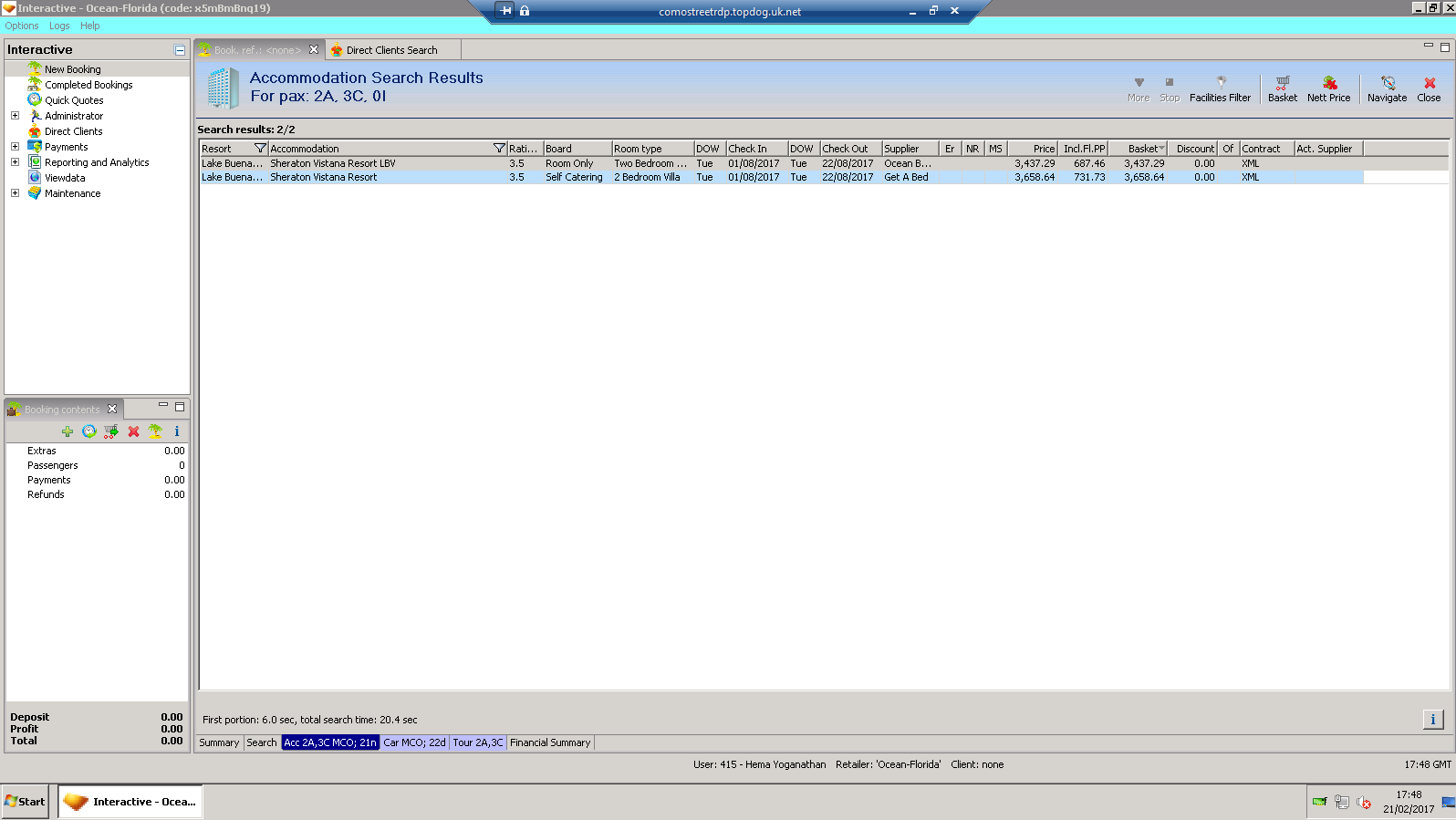Screen dimensions: 1456x820
Task: Open the Resort column filter funnel
Action: pos(260,149)
